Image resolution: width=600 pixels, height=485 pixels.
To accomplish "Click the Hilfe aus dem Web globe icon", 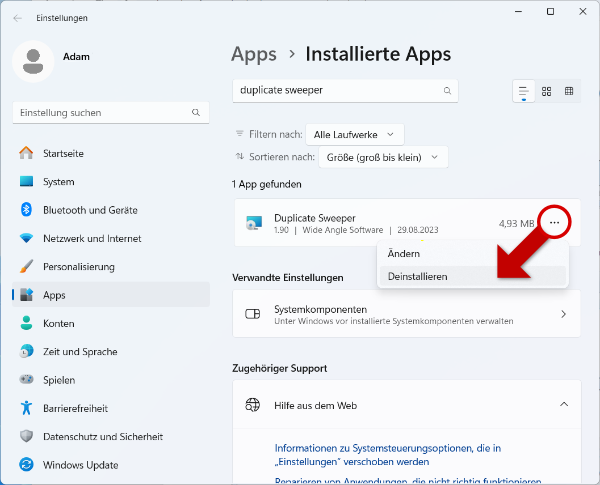I will coord(253,405).
